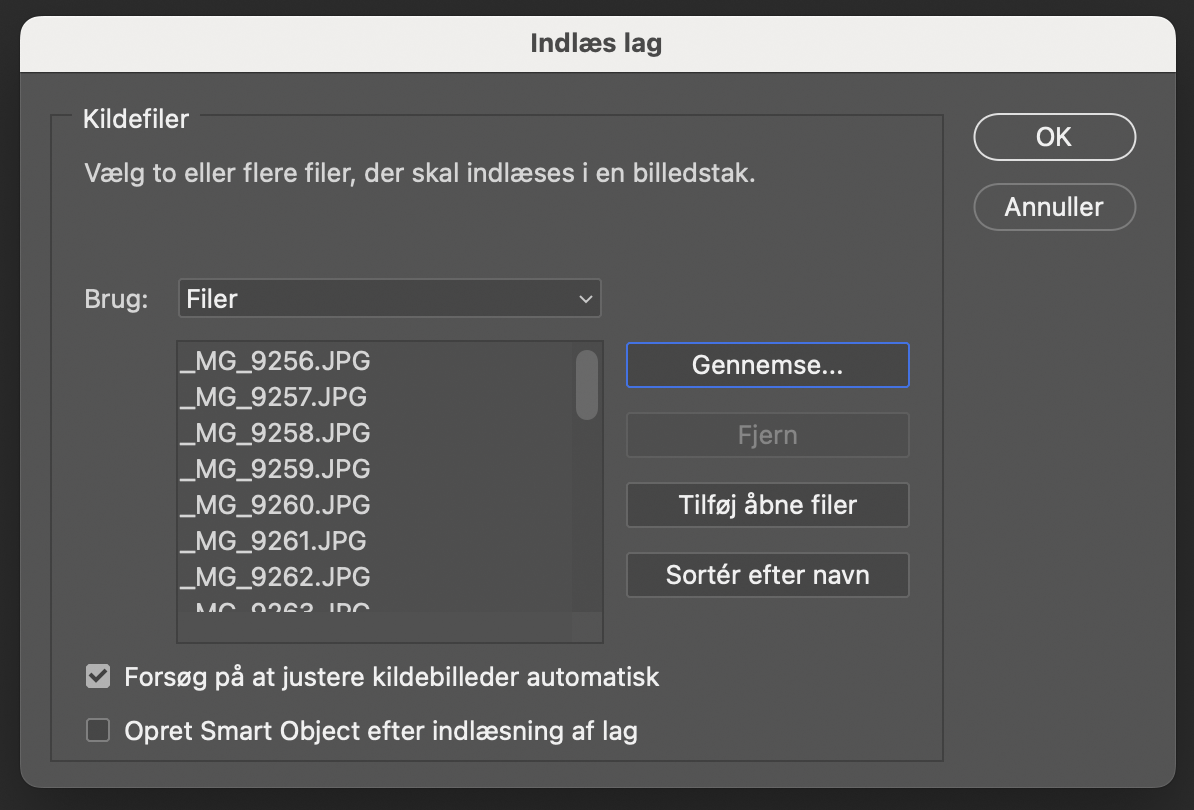Select the partially visible _MG_9263.JPG entry
Viewport: 1194px width, 810px height.
[275, 607]
